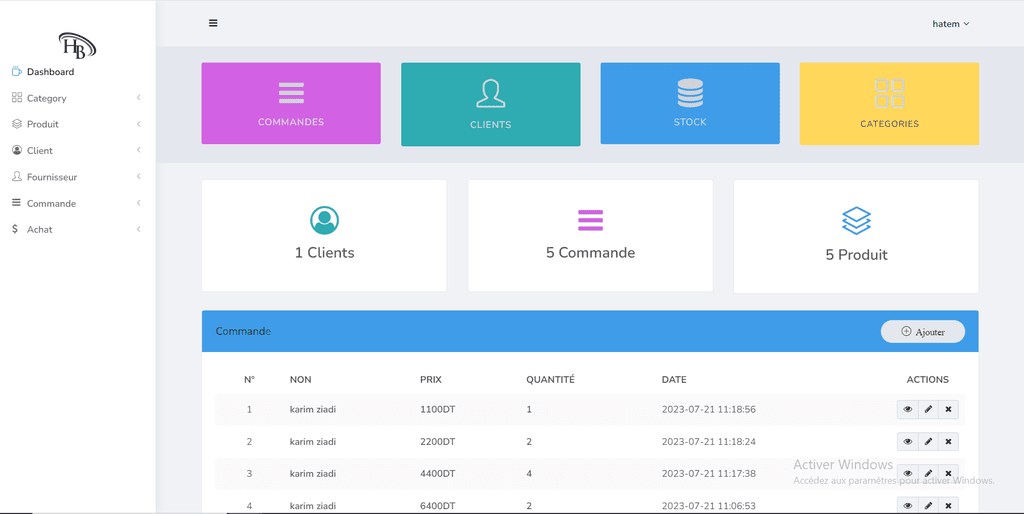Click the Fournisseur person icon in sidebar
This screenshot has width=1024, height=514.
pyautogui.click(x=17, y=176)
